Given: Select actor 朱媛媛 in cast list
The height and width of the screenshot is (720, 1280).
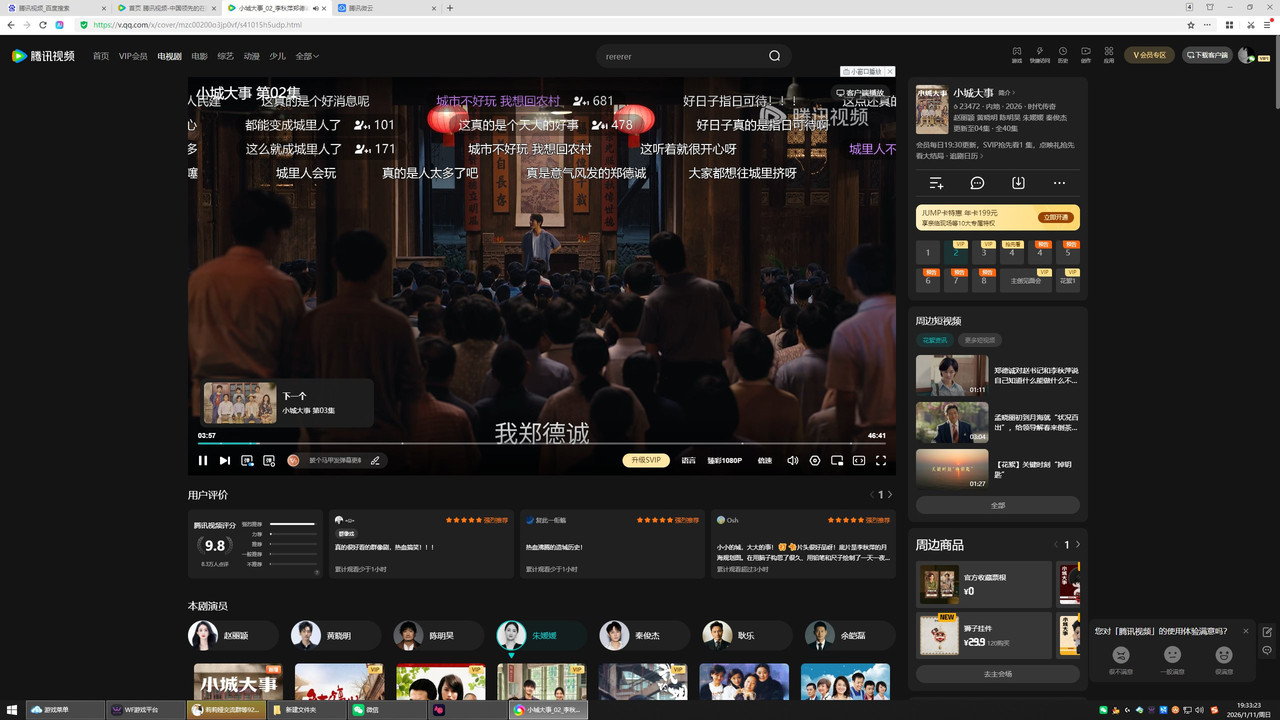Looking at the screenshot, I should point(541,635).
